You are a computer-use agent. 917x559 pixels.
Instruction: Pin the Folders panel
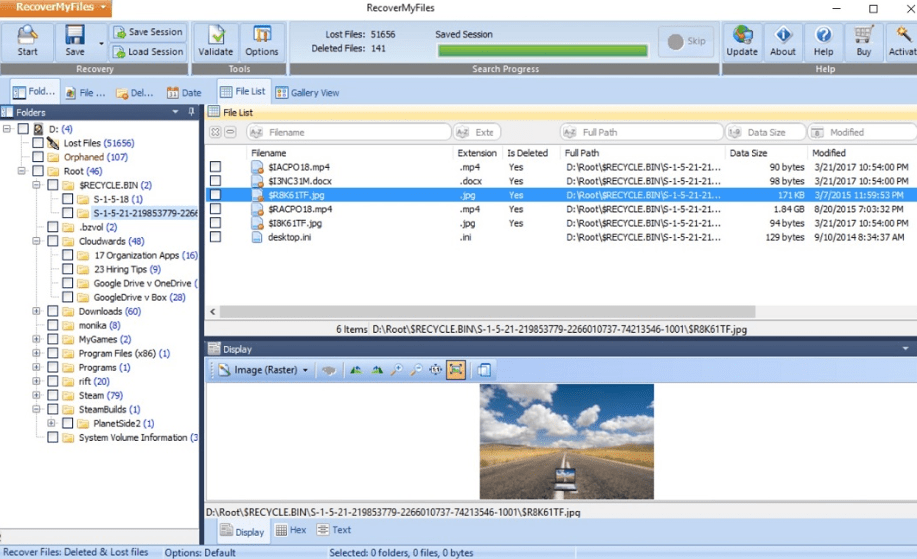click(x=191, y=112)
